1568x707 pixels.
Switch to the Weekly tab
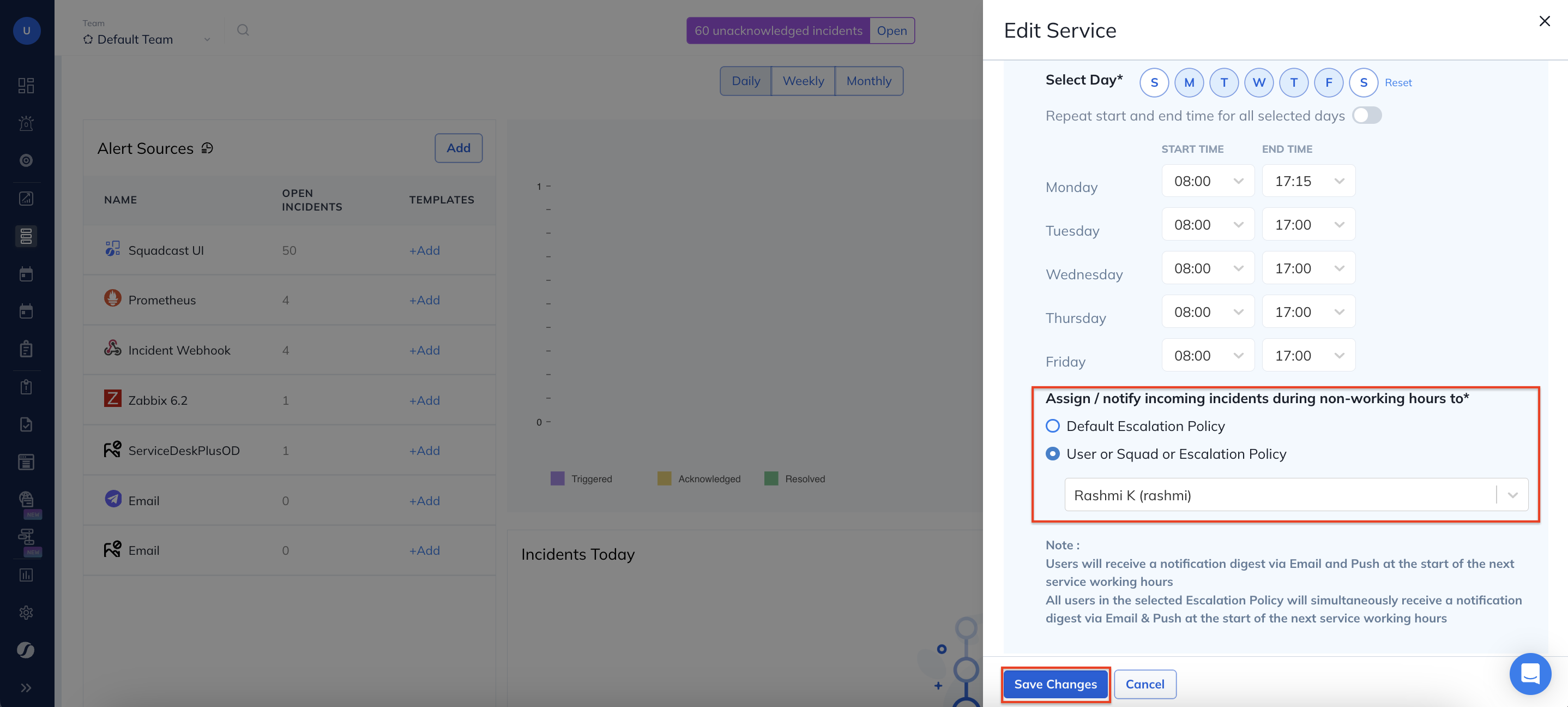coord(803,81)
